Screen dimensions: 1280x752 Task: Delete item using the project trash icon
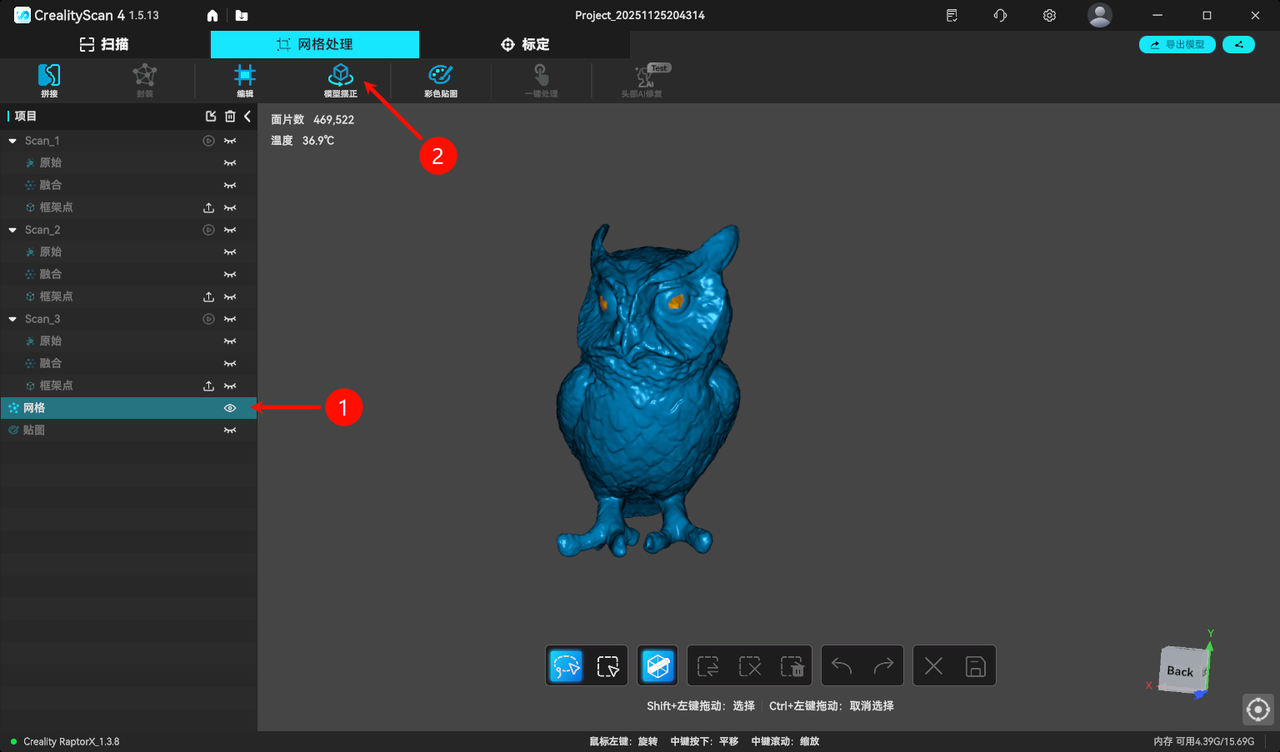(x=230, y=117)
